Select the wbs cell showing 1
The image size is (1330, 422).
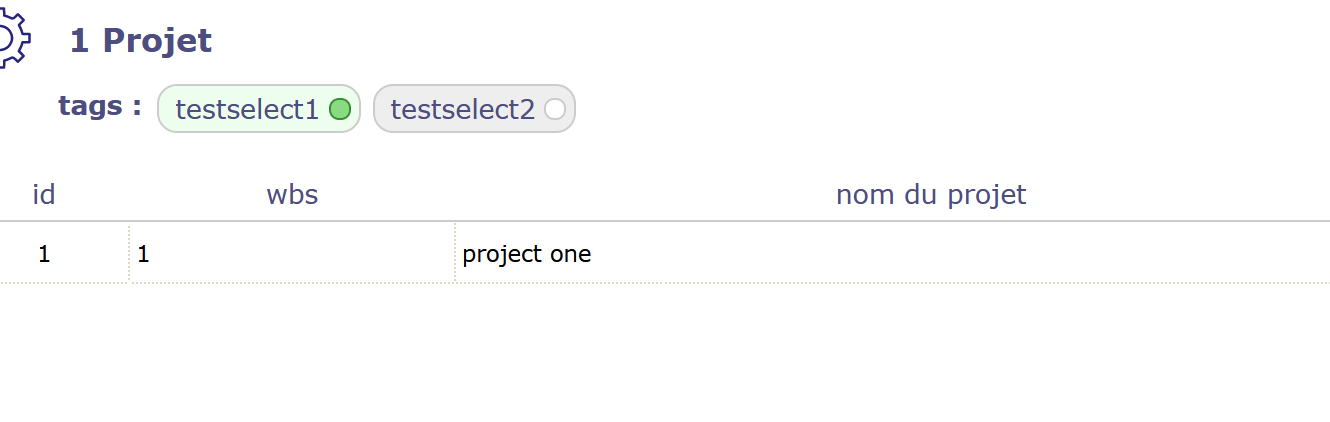(144, 254)
